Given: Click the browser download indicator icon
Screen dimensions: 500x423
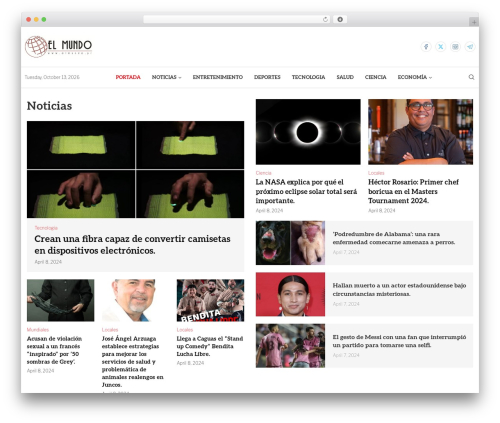Looking at the screenshot, I should coord(340,19).
